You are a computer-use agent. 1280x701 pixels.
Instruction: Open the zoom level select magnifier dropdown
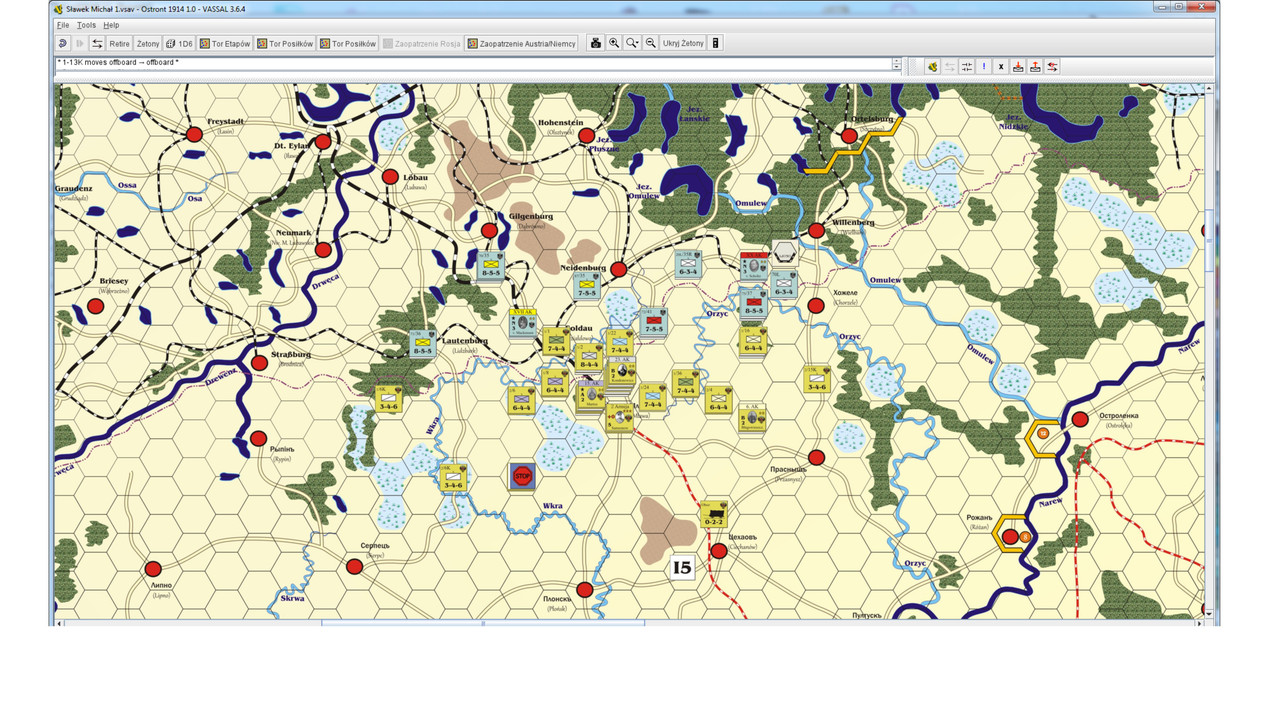[632, 43]
